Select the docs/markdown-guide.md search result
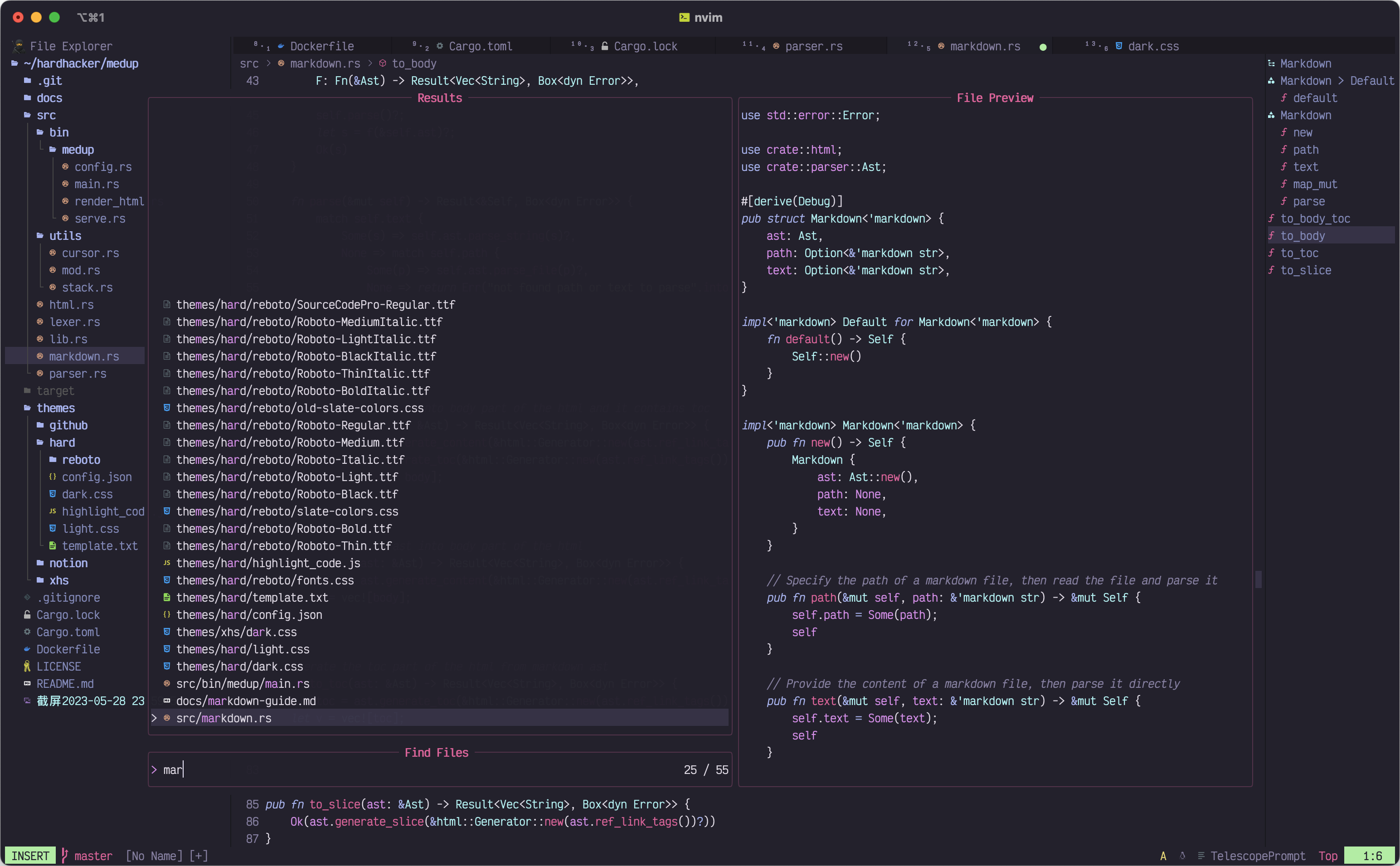 coord(246,701)
